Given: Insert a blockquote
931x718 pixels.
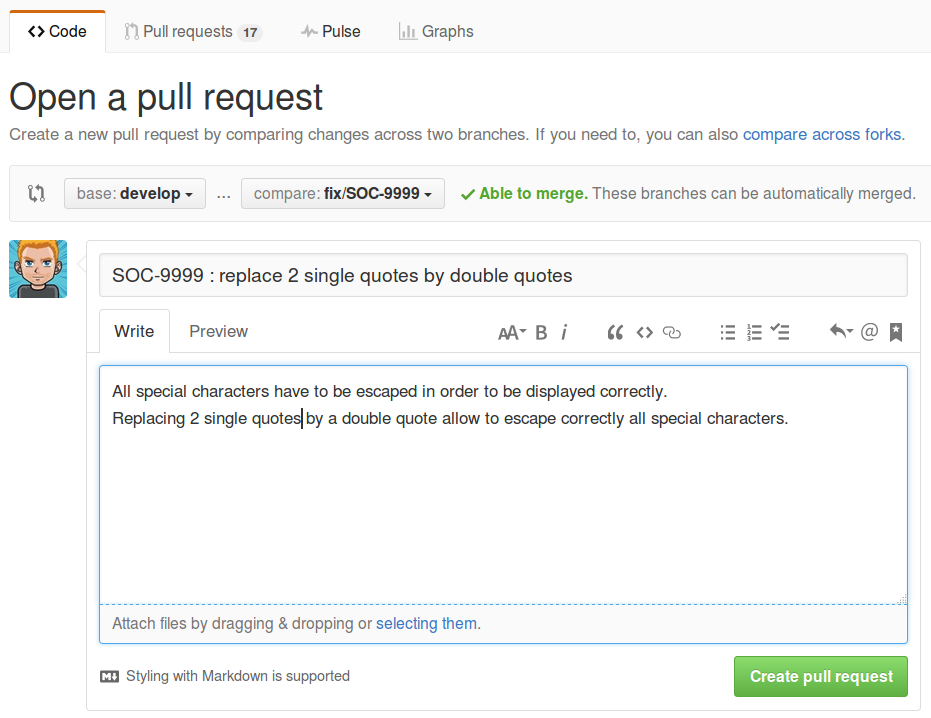Looking at the screenshot, I should [x=615, y=332].
